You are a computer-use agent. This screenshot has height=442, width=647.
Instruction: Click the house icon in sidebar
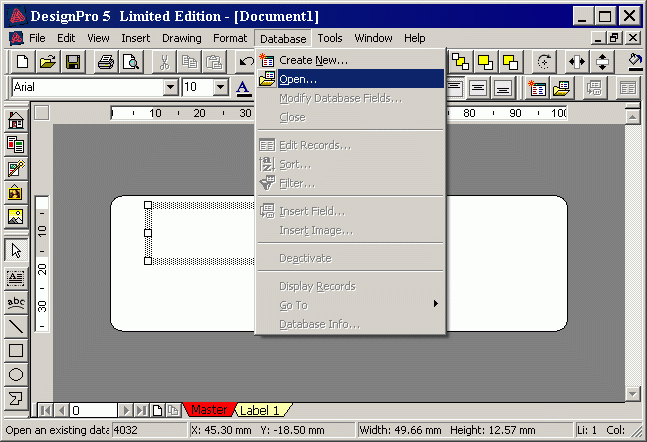(16, 121)
